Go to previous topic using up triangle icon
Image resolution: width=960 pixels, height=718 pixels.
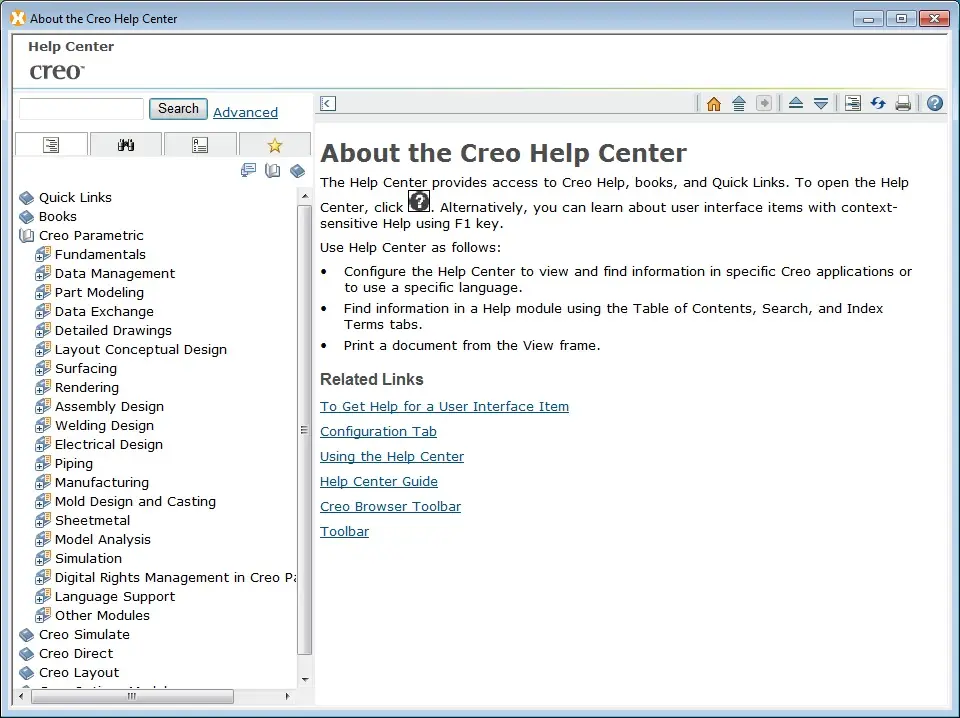(795, 103)
